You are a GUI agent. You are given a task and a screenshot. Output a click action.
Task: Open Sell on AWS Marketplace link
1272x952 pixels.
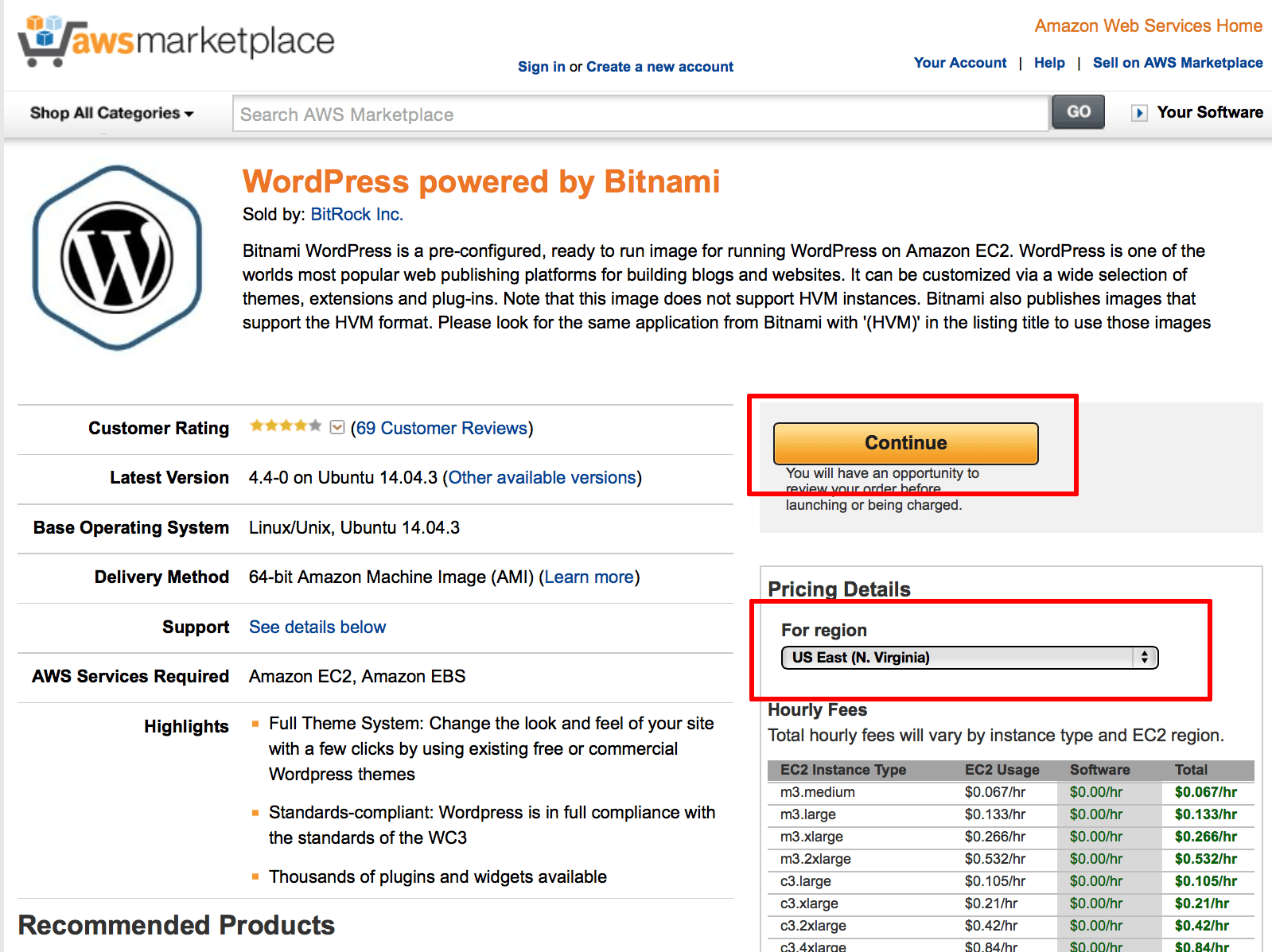(1177, 63)
